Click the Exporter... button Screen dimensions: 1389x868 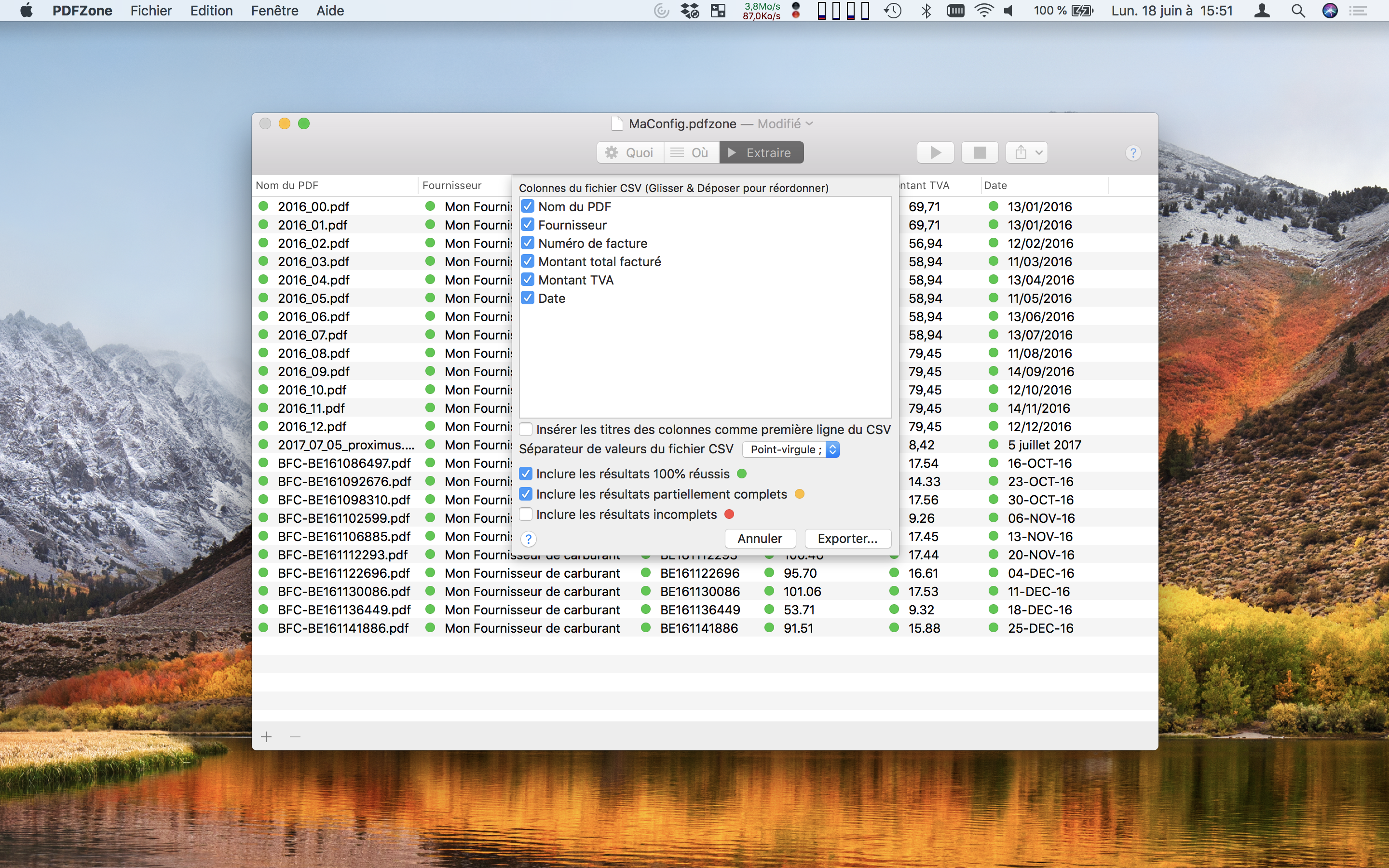point(847,539)
